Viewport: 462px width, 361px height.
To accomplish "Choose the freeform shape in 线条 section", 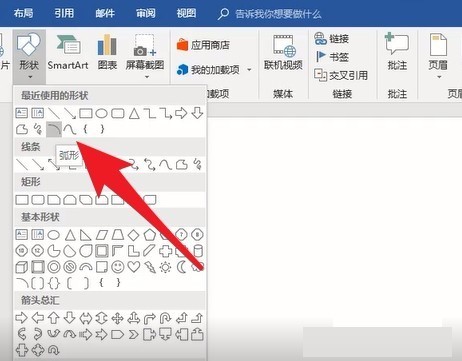I will pyautogui.click(x=182, y=164).
